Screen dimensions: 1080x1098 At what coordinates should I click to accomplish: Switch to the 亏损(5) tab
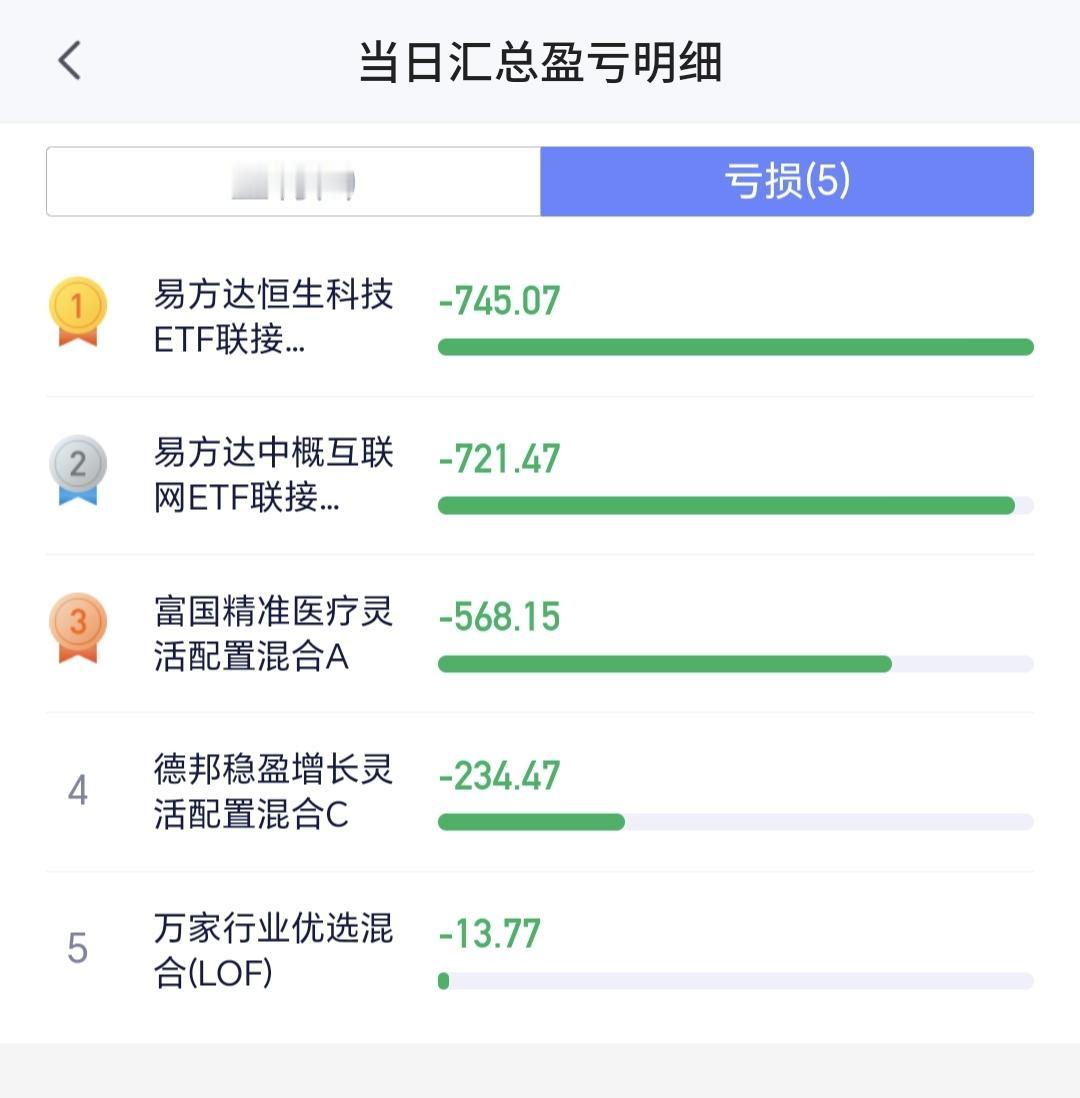click(787, 181)
